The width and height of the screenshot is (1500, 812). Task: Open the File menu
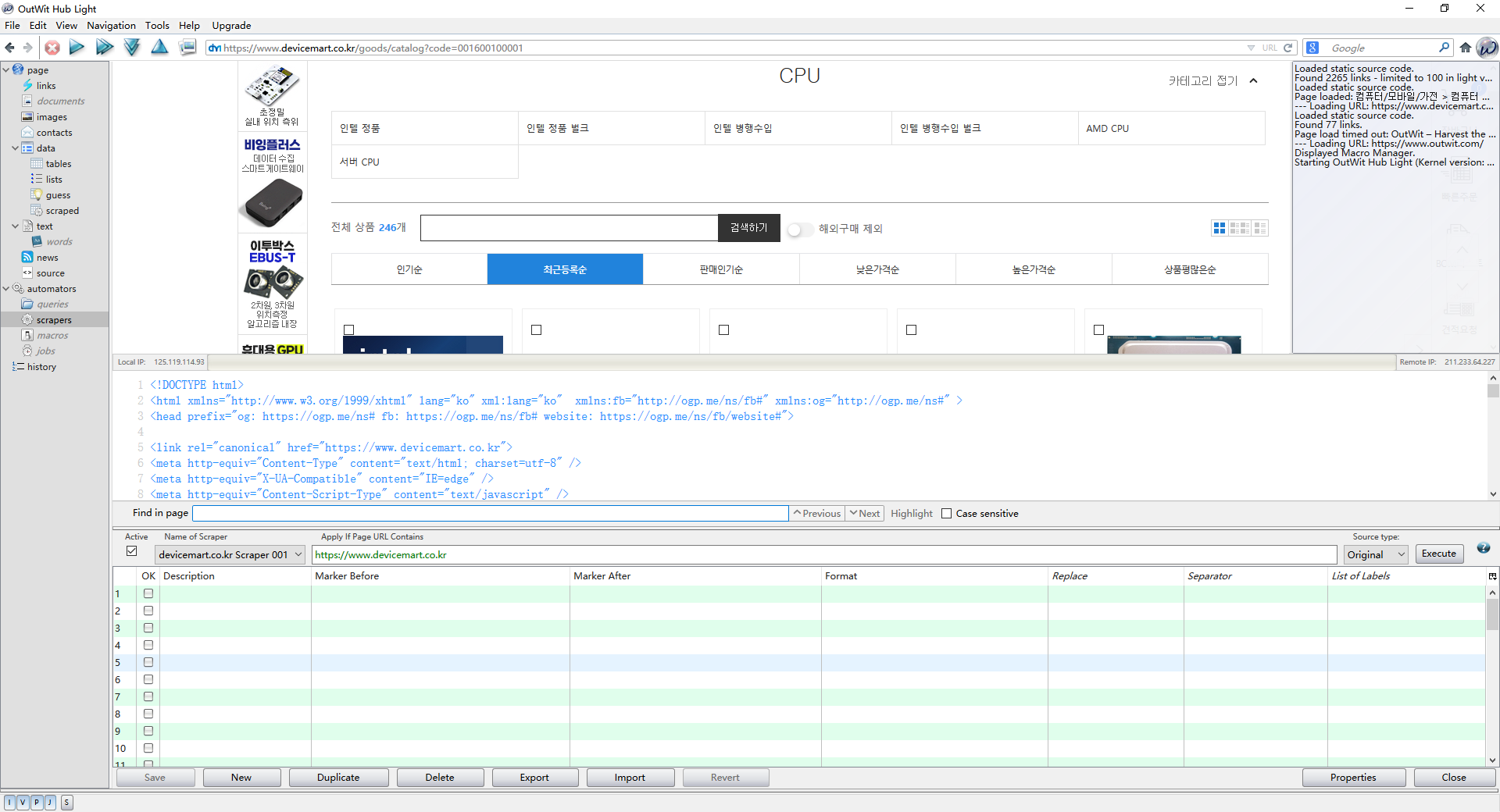click(12, 25)
